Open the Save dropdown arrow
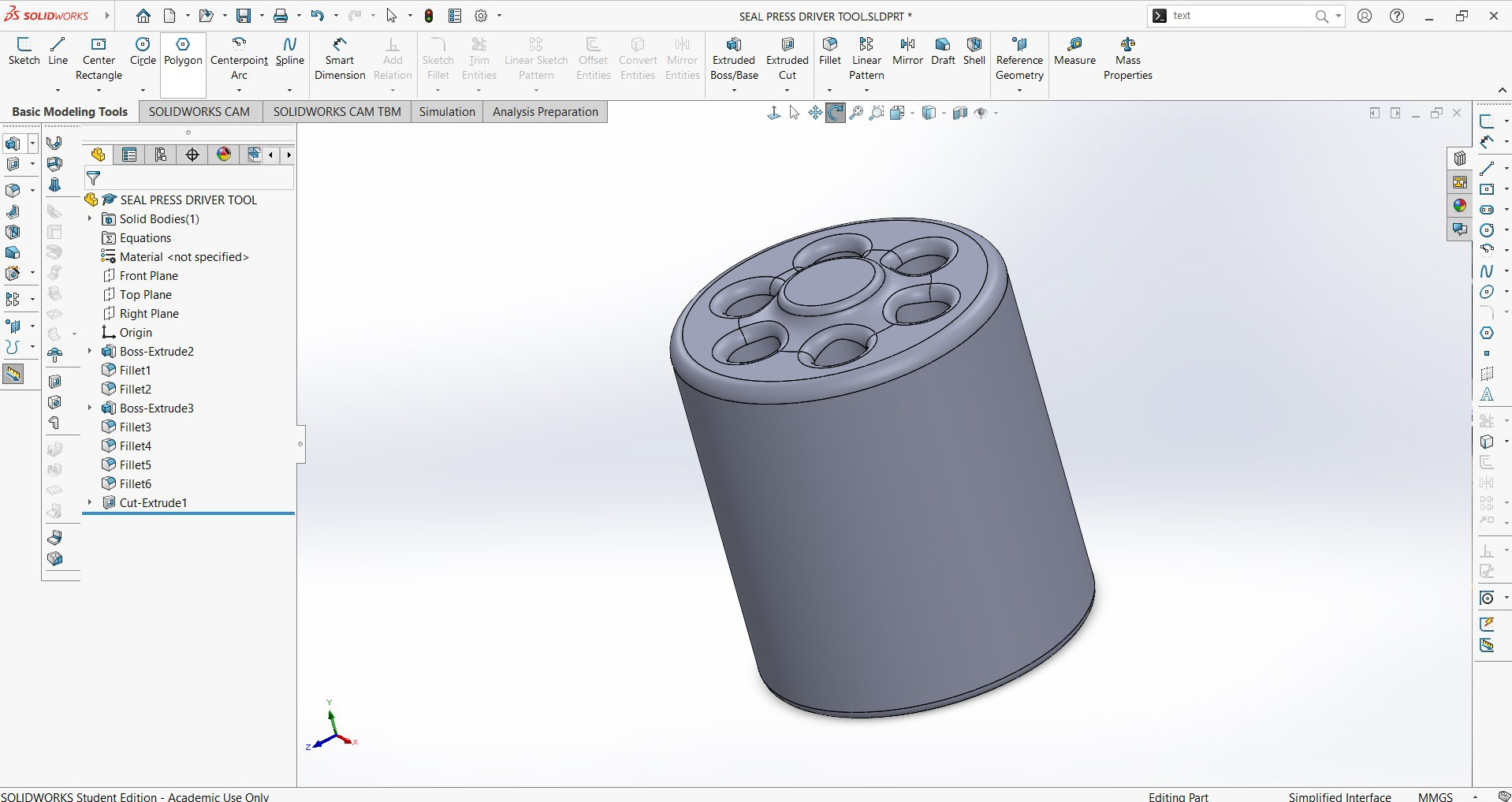This screenshot has width=1512, height=802. (x=262, y=16)
